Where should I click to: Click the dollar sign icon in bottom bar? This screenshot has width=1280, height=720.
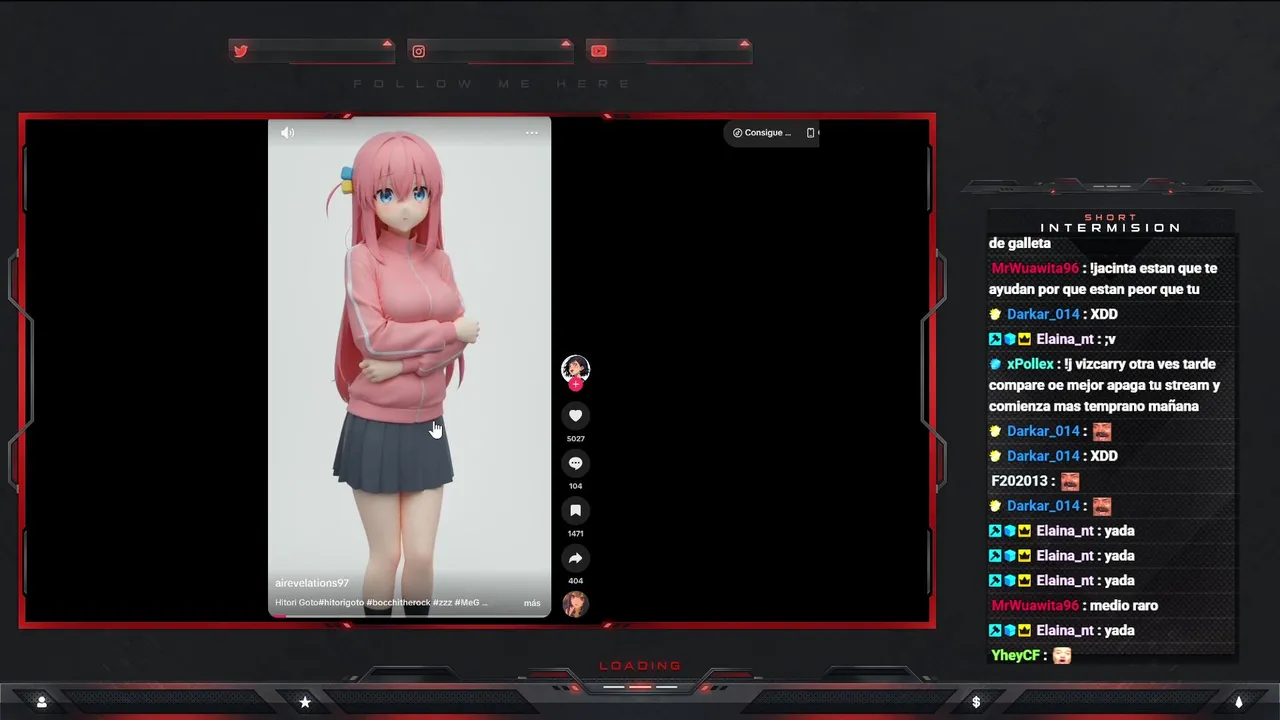point(976,702)
